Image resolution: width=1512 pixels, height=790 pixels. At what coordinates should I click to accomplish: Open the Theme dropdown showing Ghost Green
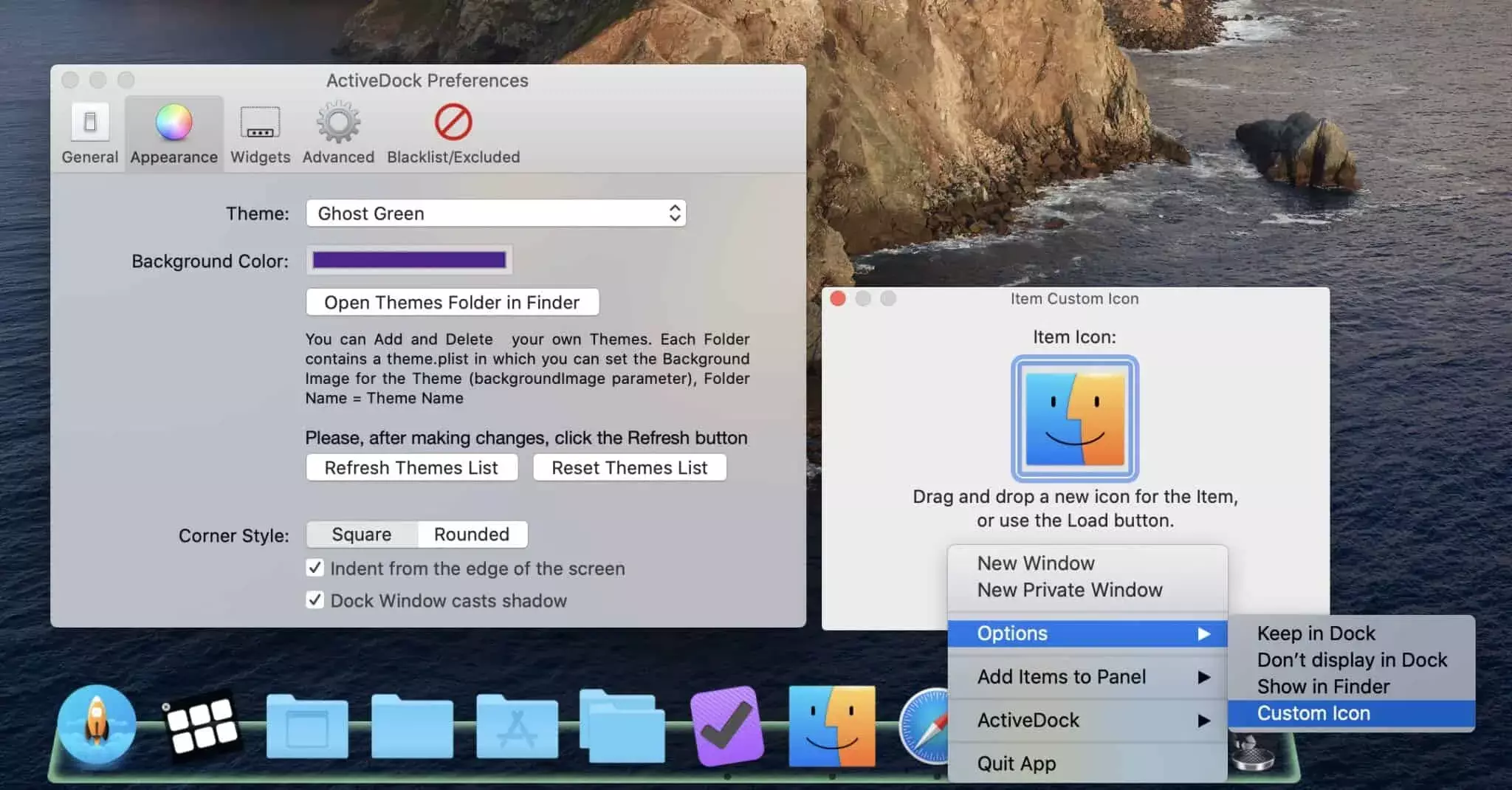click(496, 213)
